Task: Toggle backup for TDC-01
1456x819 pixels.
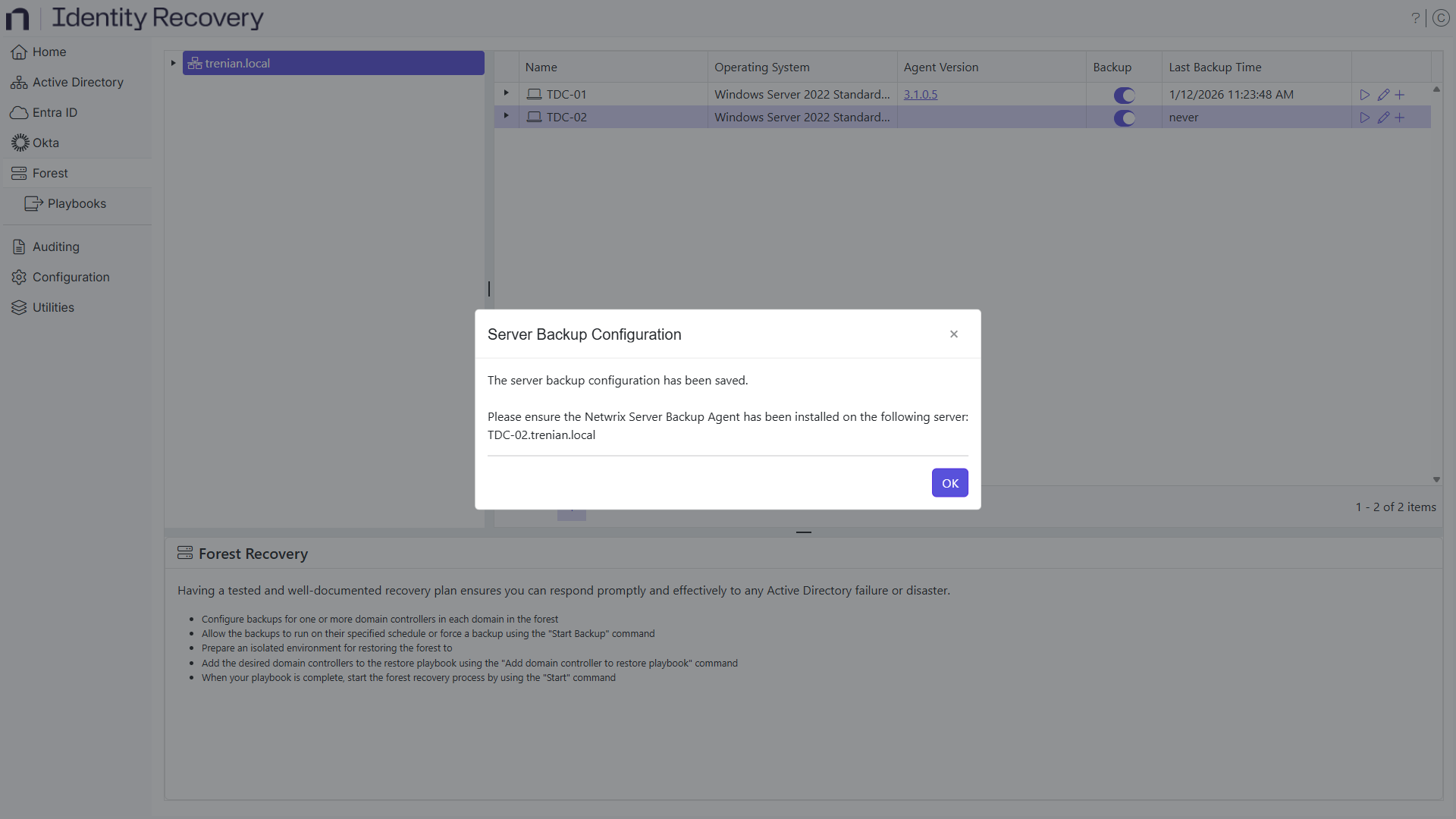Action: pyautogui.click(x=1123, y=96)
